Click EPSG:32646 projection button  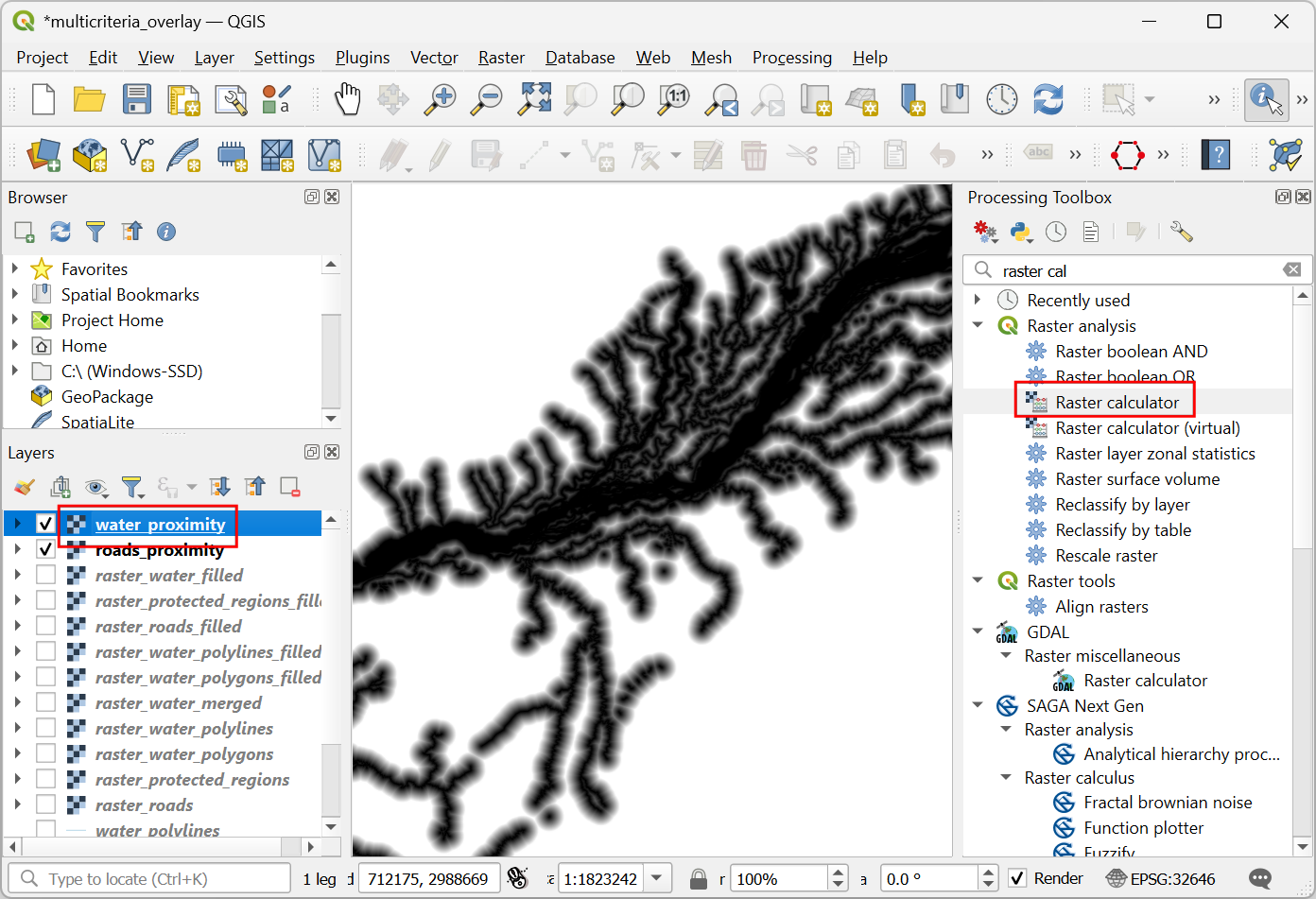(1161, 878)
